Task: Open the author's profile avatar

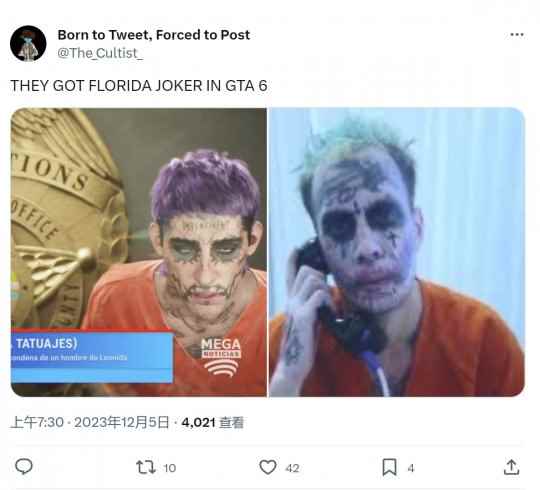Action: [28, 43]
